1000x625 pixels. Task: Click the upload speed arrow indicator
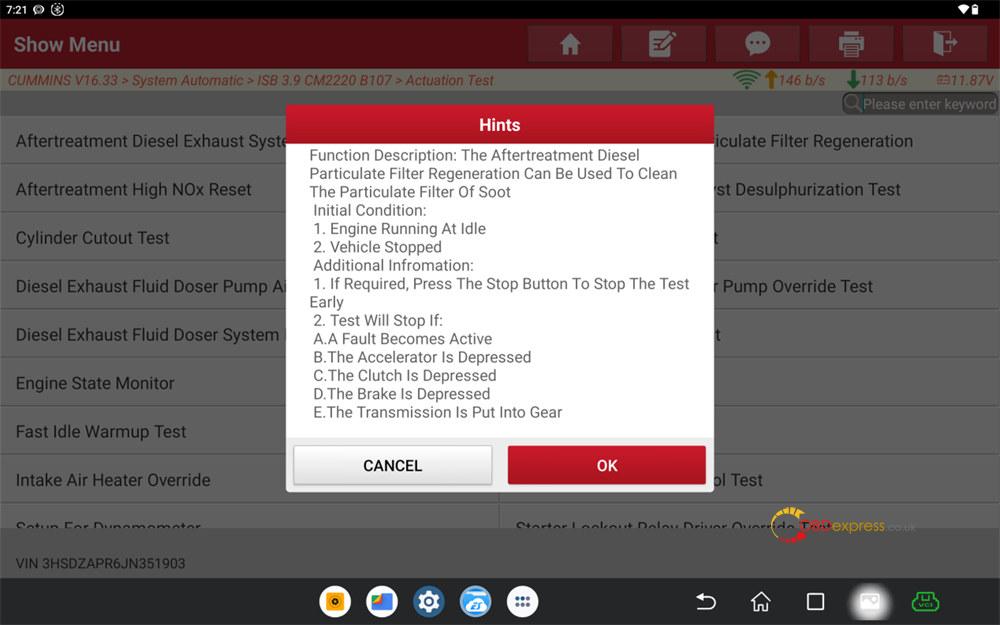point(771,80)
